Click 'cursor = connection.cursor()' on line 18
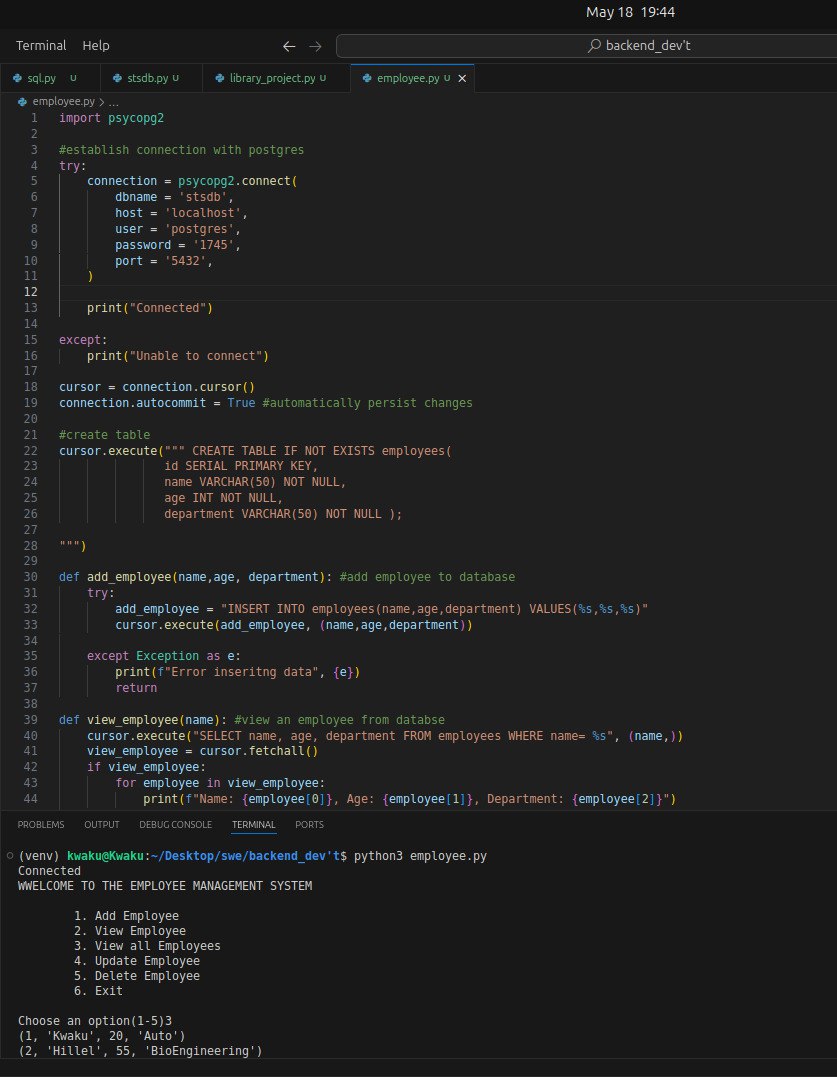Screen dimensions: 837x1077 tap(157, 387)
